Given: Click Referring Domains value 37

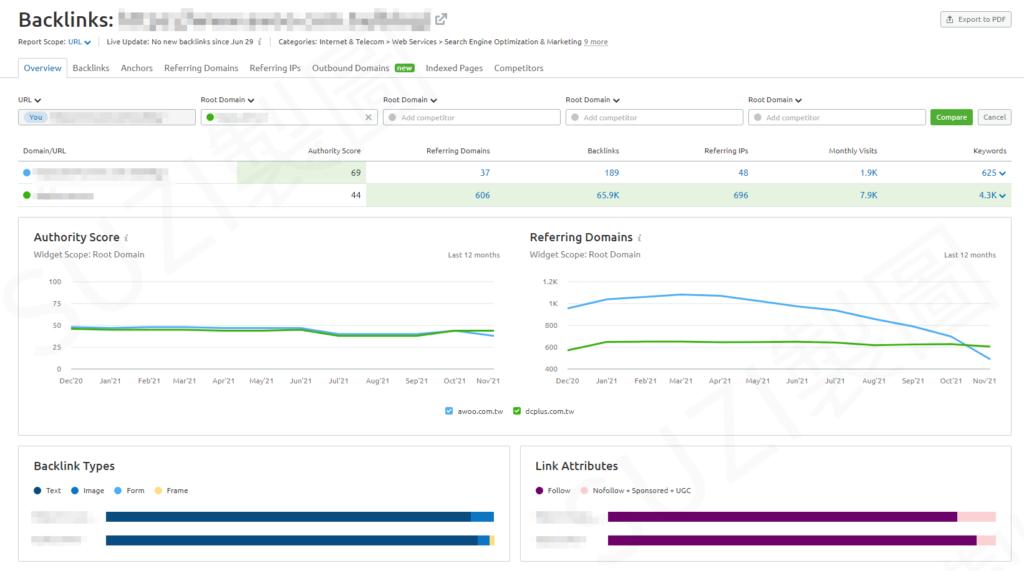Looking at the screenshot, I should click(485, 173).
